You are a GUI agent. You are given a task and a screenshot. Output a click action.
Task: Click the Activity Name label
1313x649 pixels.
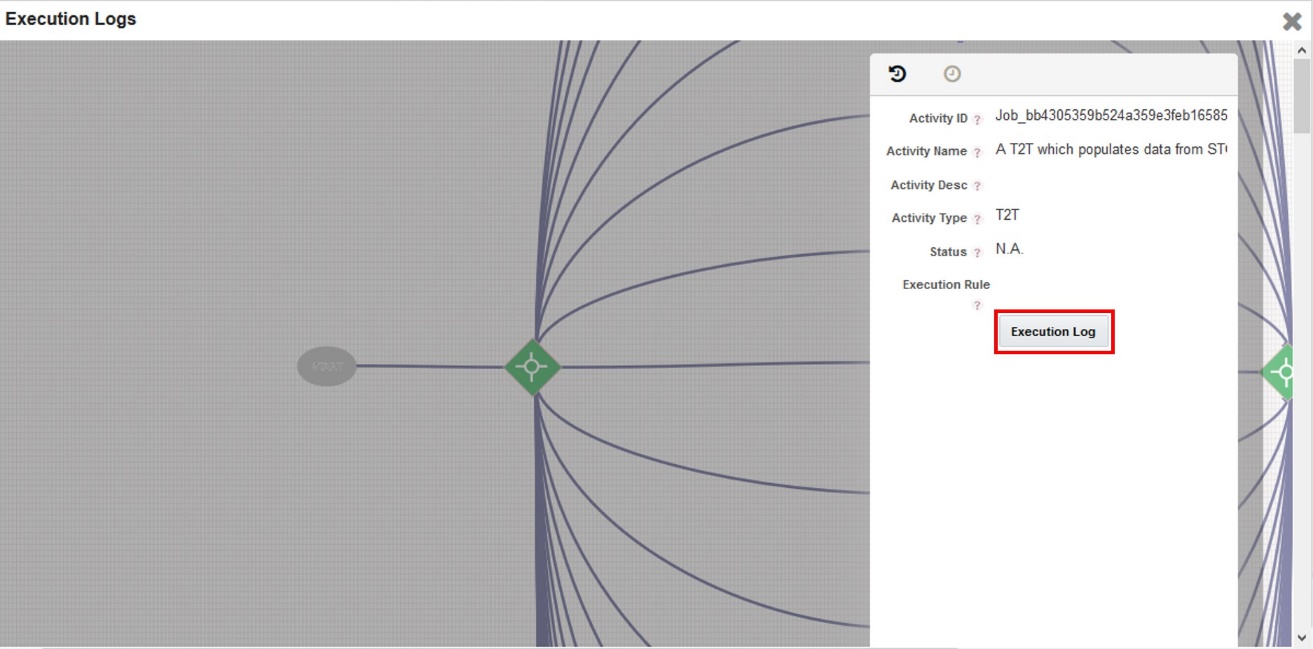click(926, 151)
